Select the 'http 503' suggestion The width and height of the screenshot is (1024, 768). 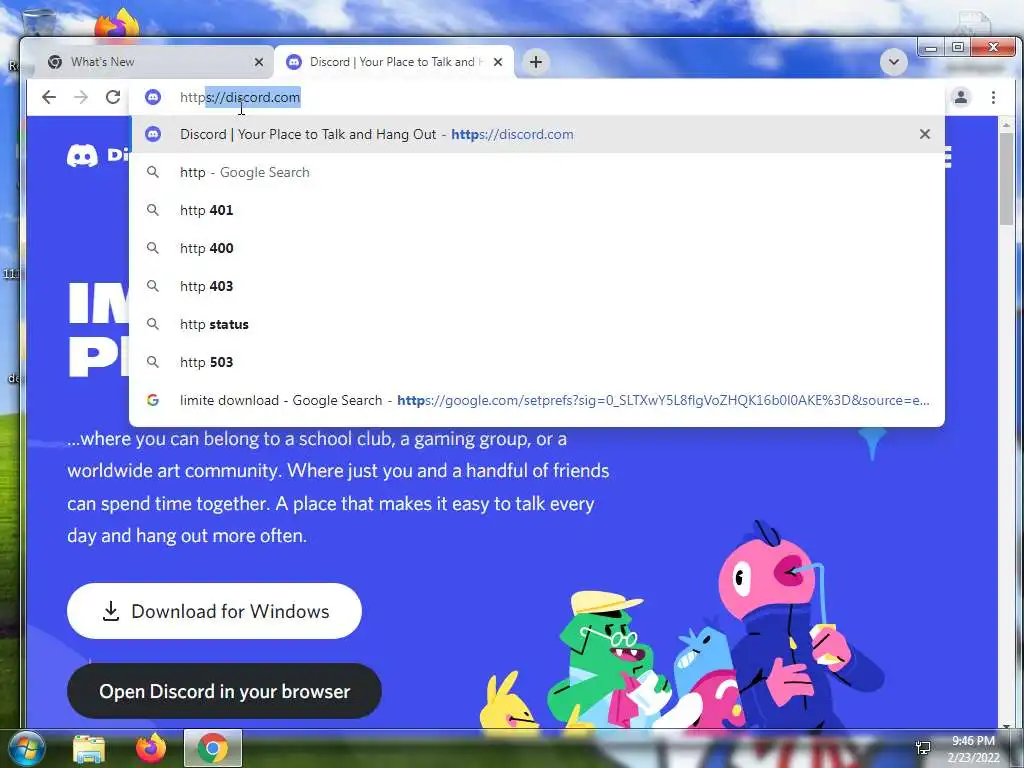[537, 362]
